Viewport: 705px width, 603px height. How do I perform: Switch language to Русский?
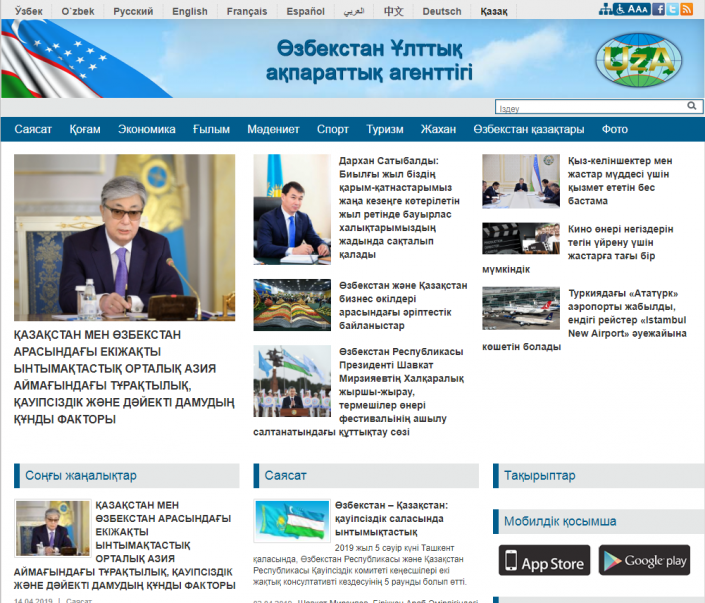[x=133, y=11]
